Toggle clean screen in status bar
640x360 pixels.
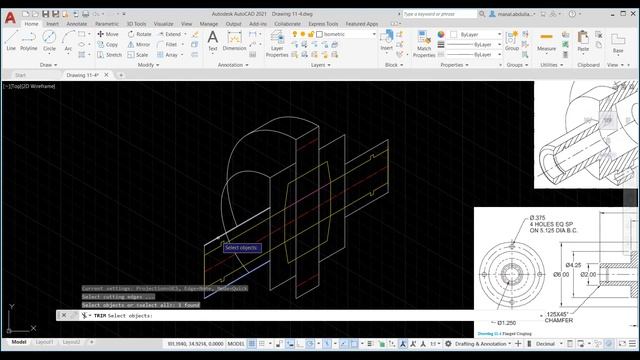pos(622,344)
